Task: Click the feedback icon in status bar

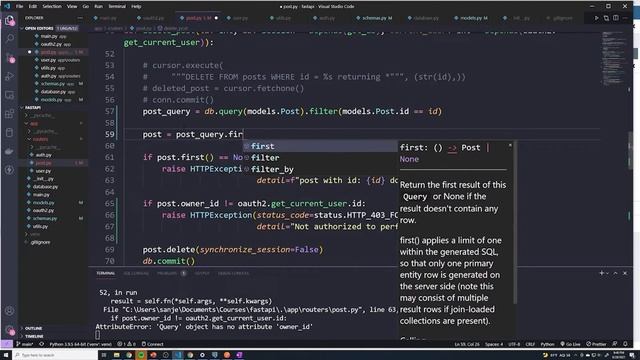Action: [x=615, y=344]
